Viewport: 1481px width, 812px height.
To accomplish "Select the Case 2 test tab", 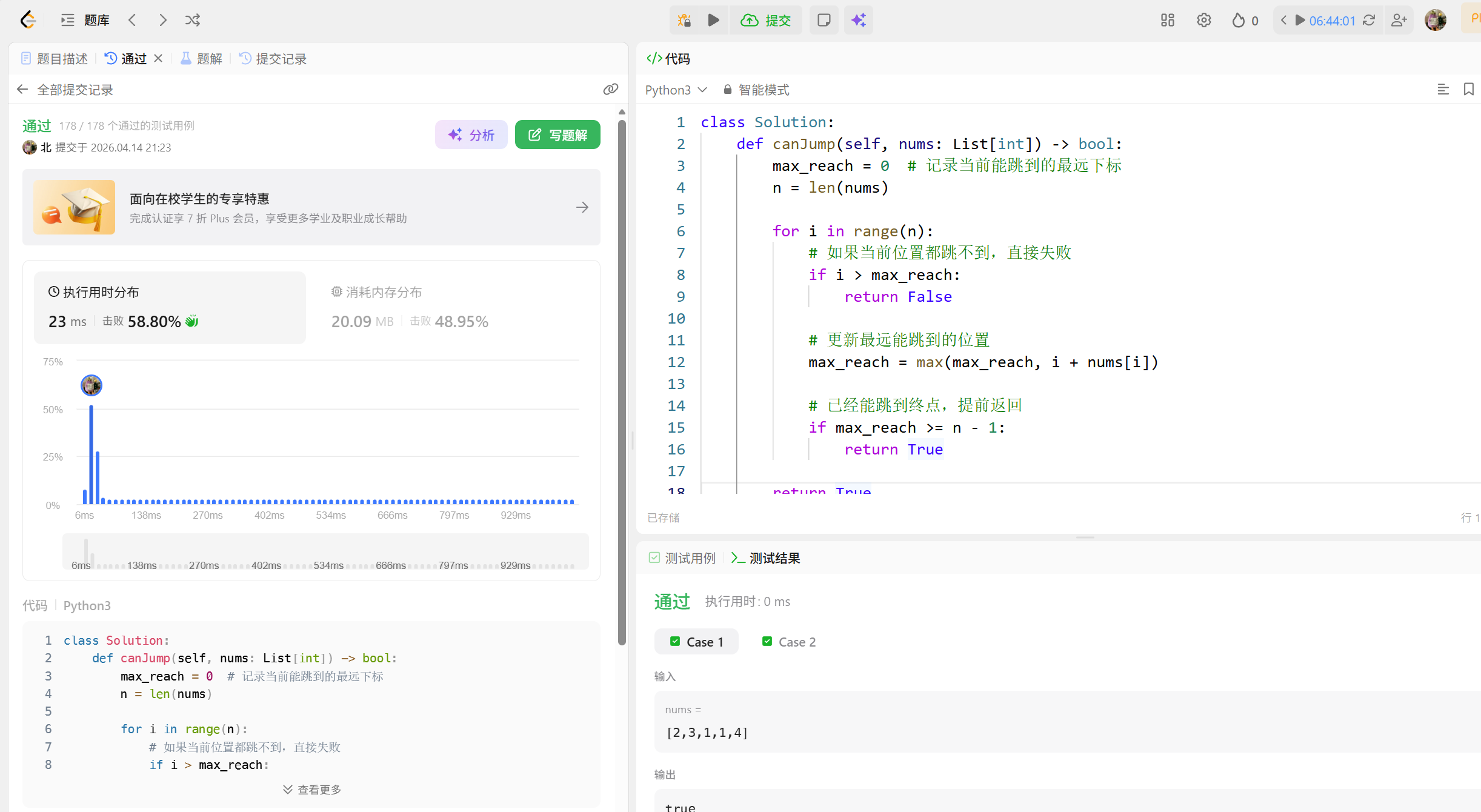I will (789, 642).
